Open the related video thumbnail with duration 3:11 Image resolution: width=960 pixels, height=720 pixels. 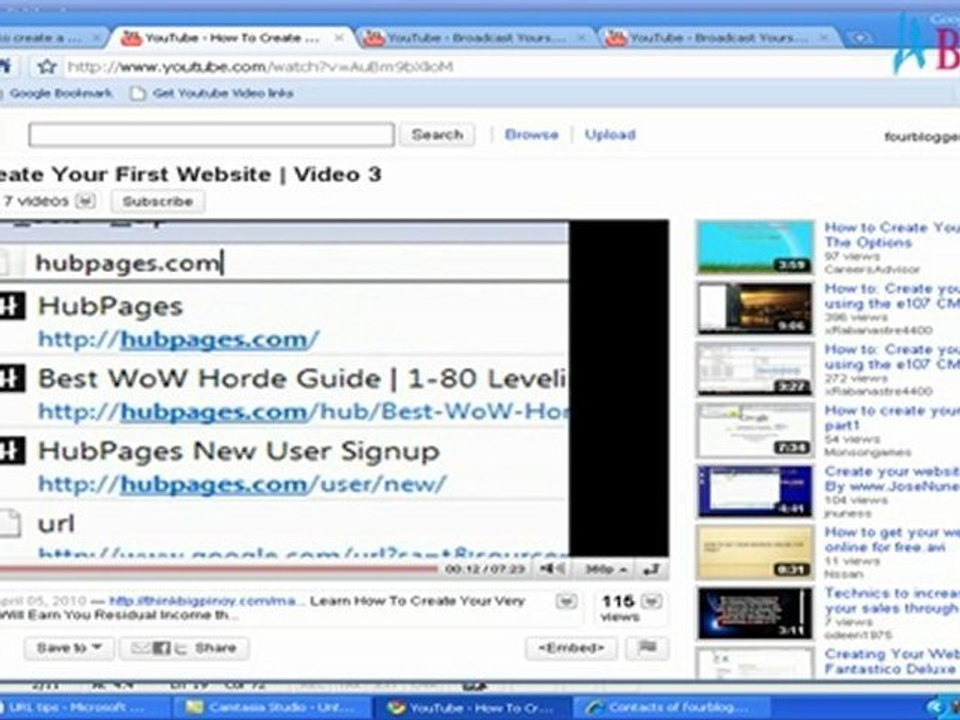pyautogui.click(x=756, y=613)
